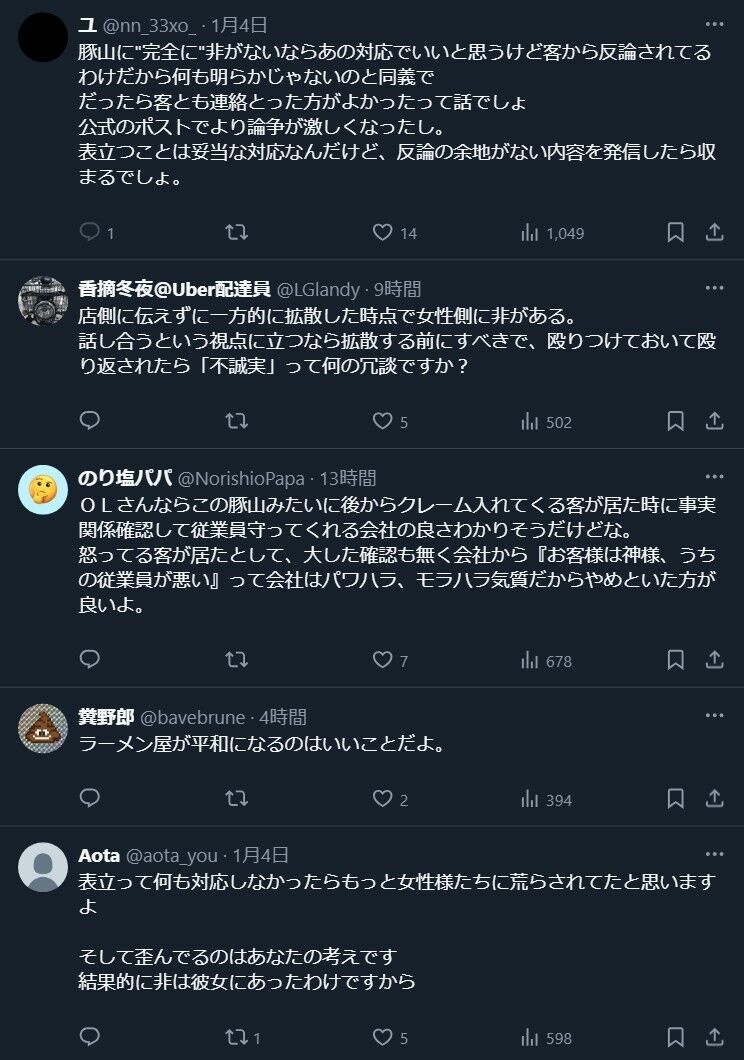
Task: Open the @NorishioPapa profile handle
Action: pyautogui.click(x=241, y=478)
